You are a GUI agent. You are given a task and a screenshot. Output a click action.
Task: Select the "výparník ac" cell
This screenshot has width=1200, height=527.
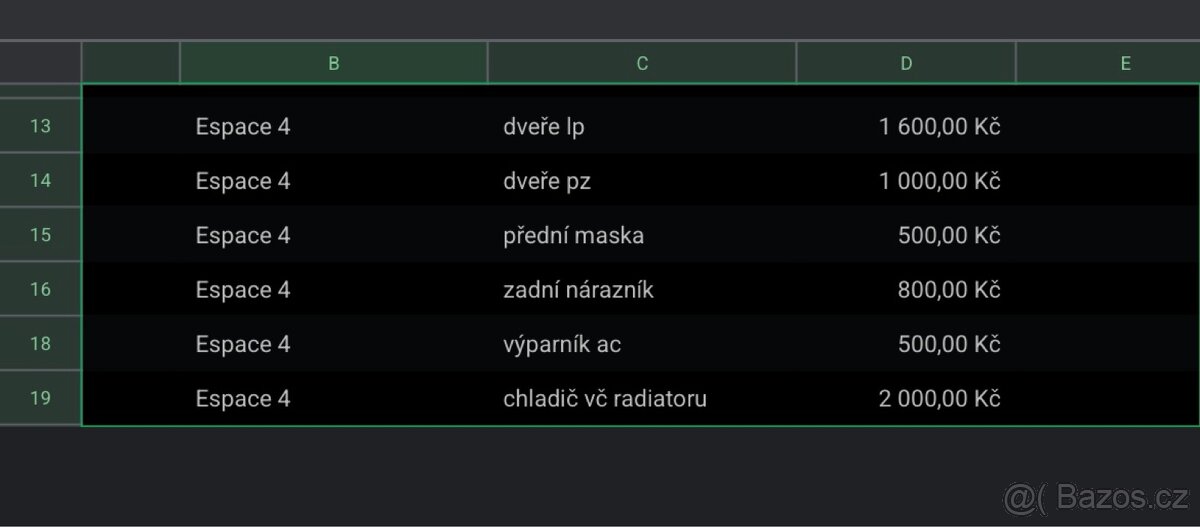[641, 345]
